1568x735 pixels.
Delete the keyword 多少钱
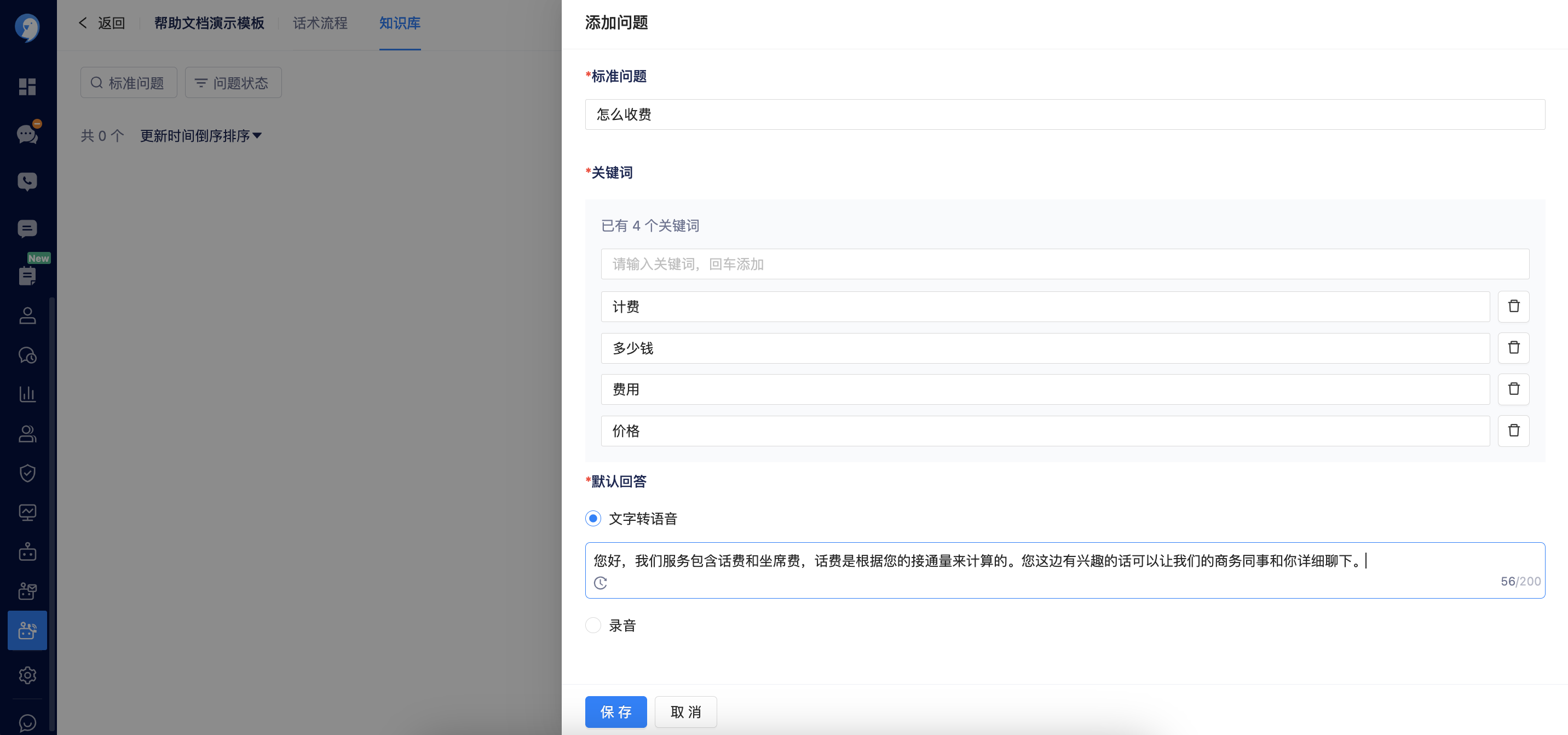[1513, 348]
